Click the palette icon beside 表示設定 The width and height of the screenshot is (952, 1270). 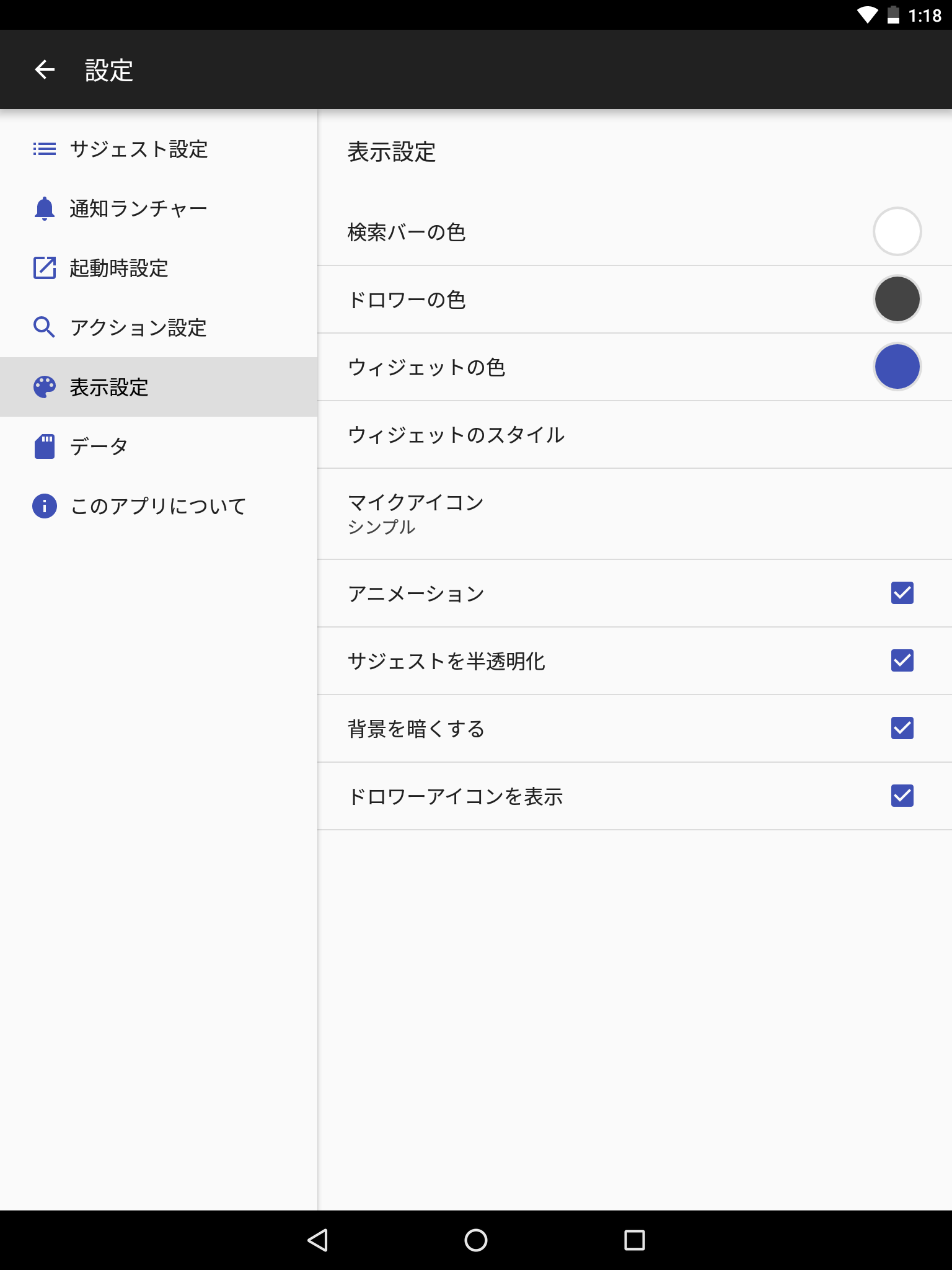click(x=45, y=387)
